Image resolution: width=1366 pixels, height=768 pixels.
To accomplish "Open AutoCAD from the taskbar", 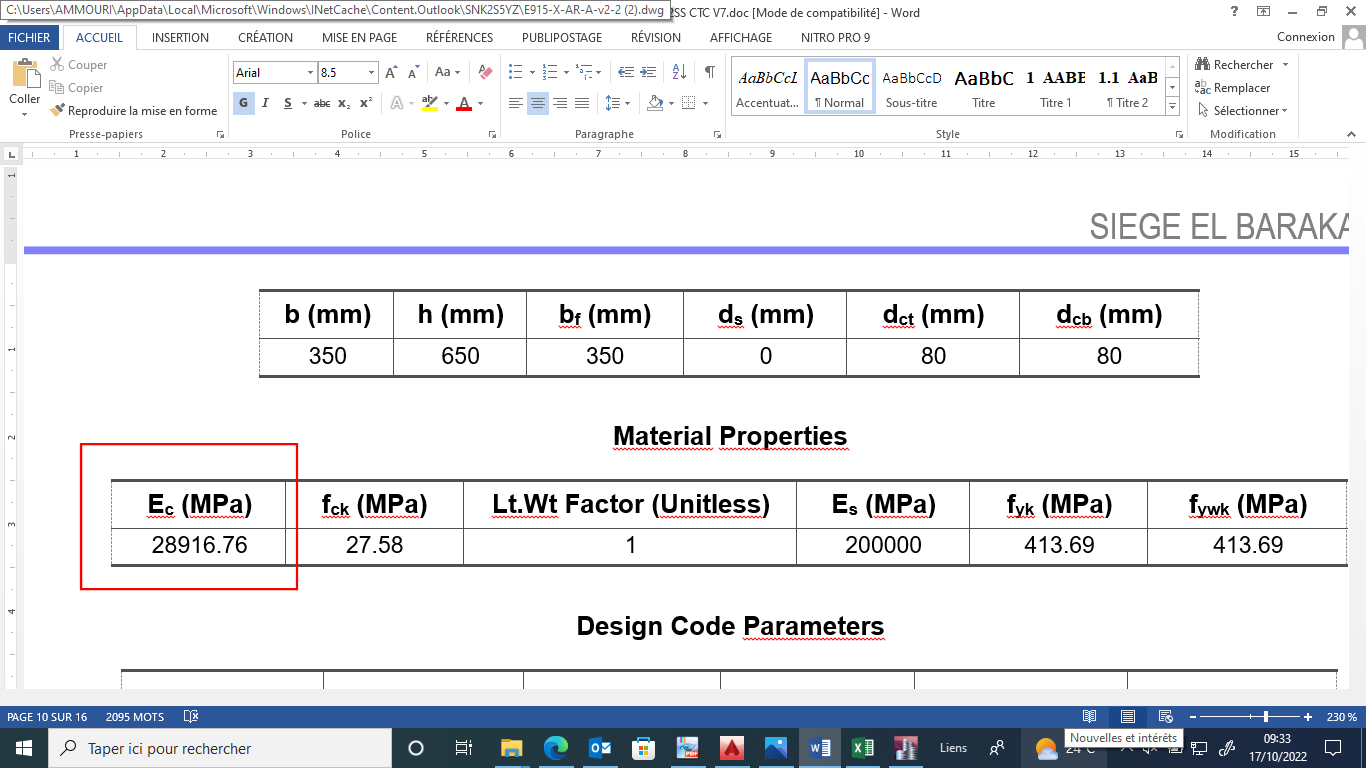I will coord(732,748).
